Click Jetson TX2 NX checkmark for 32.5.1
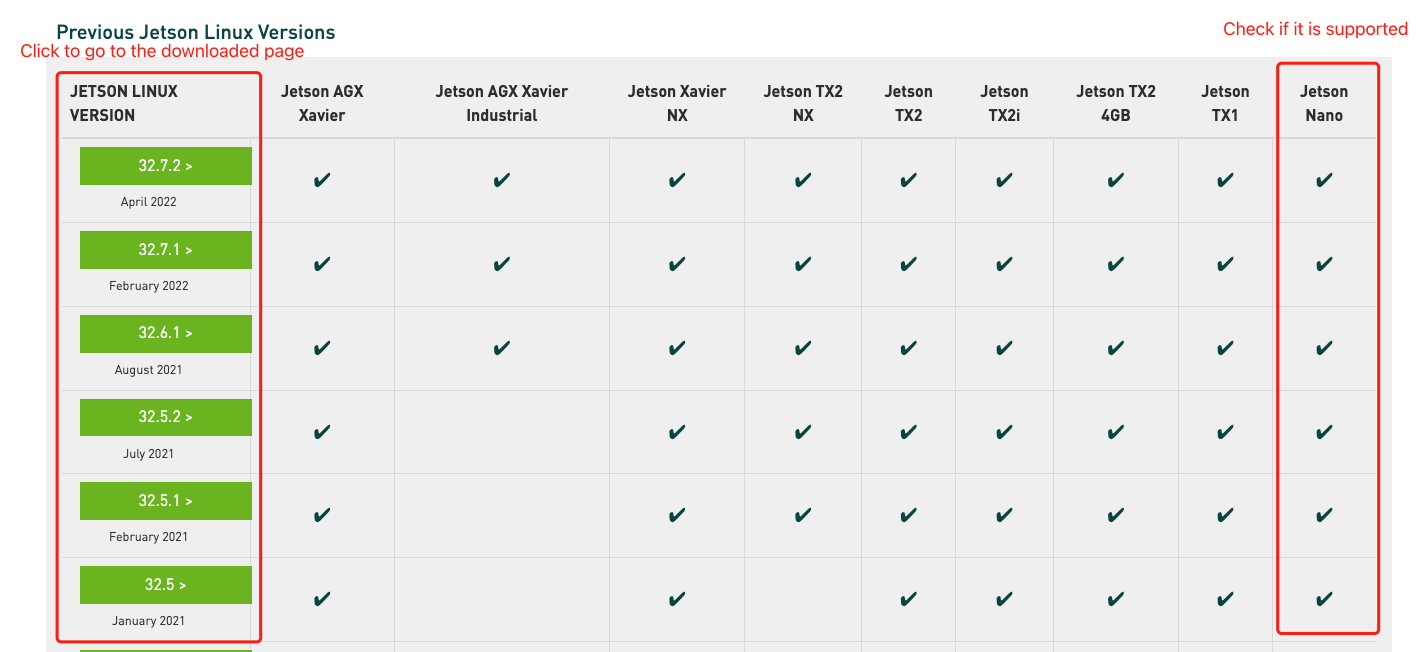1423x652 pixels. (803, 516)
